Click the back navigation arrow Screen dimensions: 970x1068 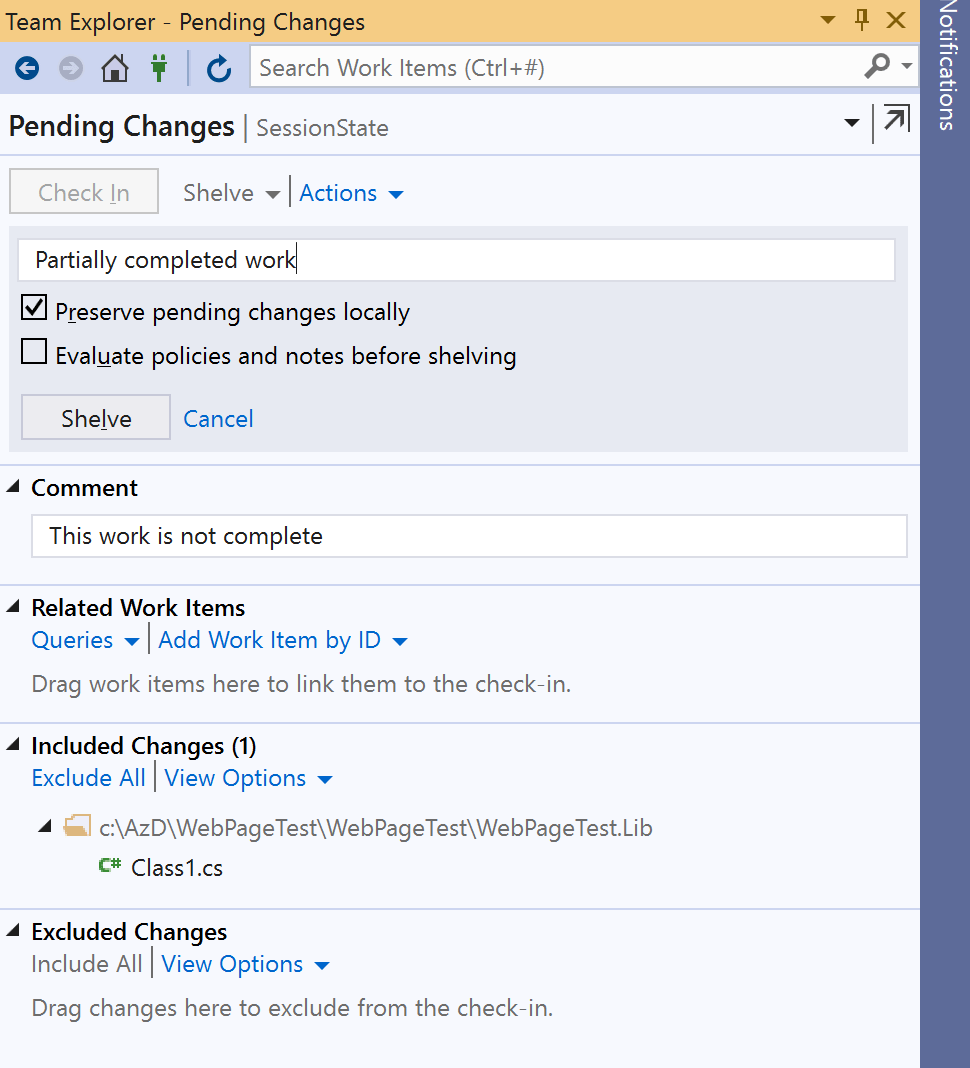click(26, 68)
